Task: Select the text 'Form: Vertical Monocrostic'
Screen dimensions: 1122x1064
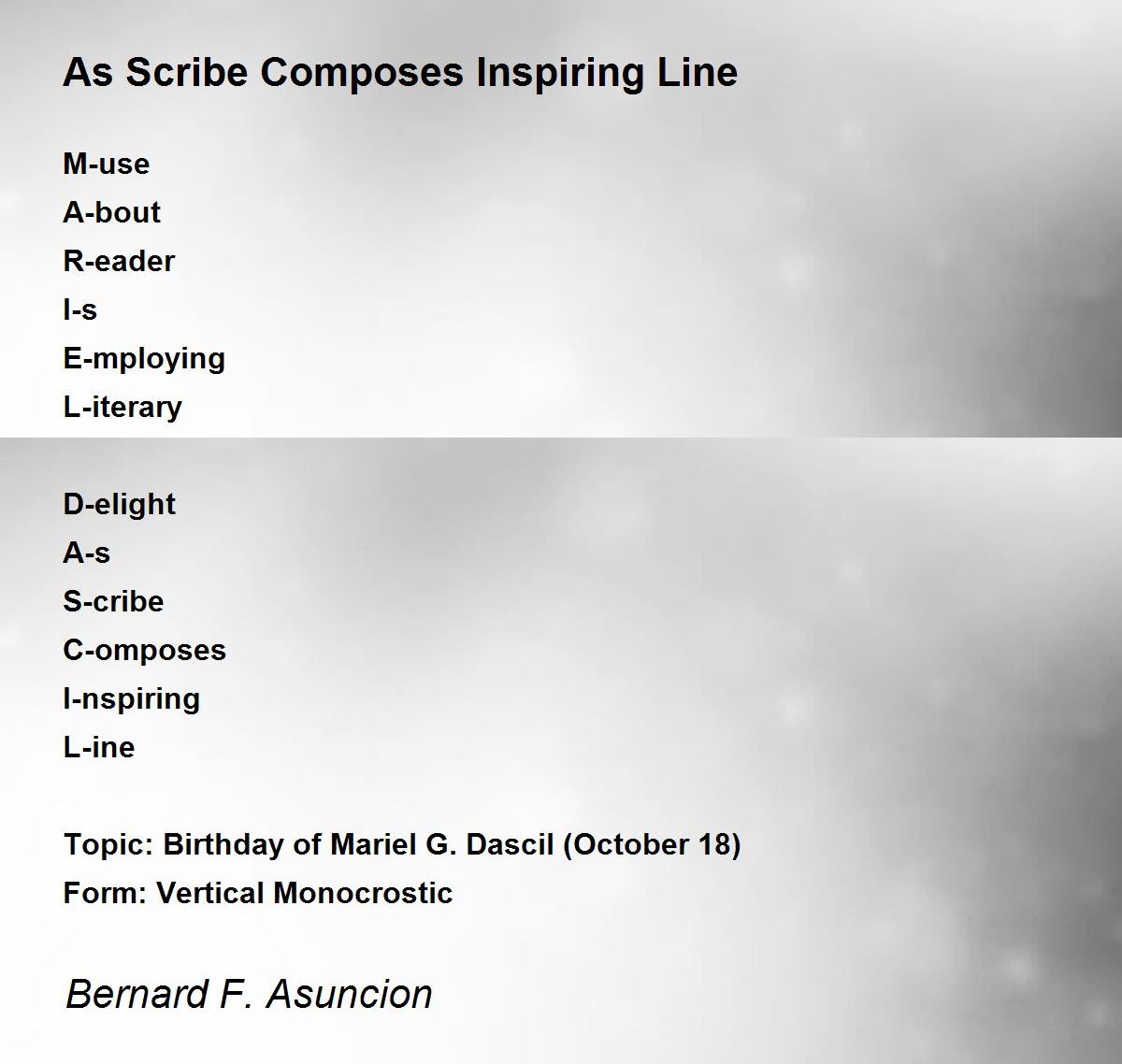Action: (258, 893)
